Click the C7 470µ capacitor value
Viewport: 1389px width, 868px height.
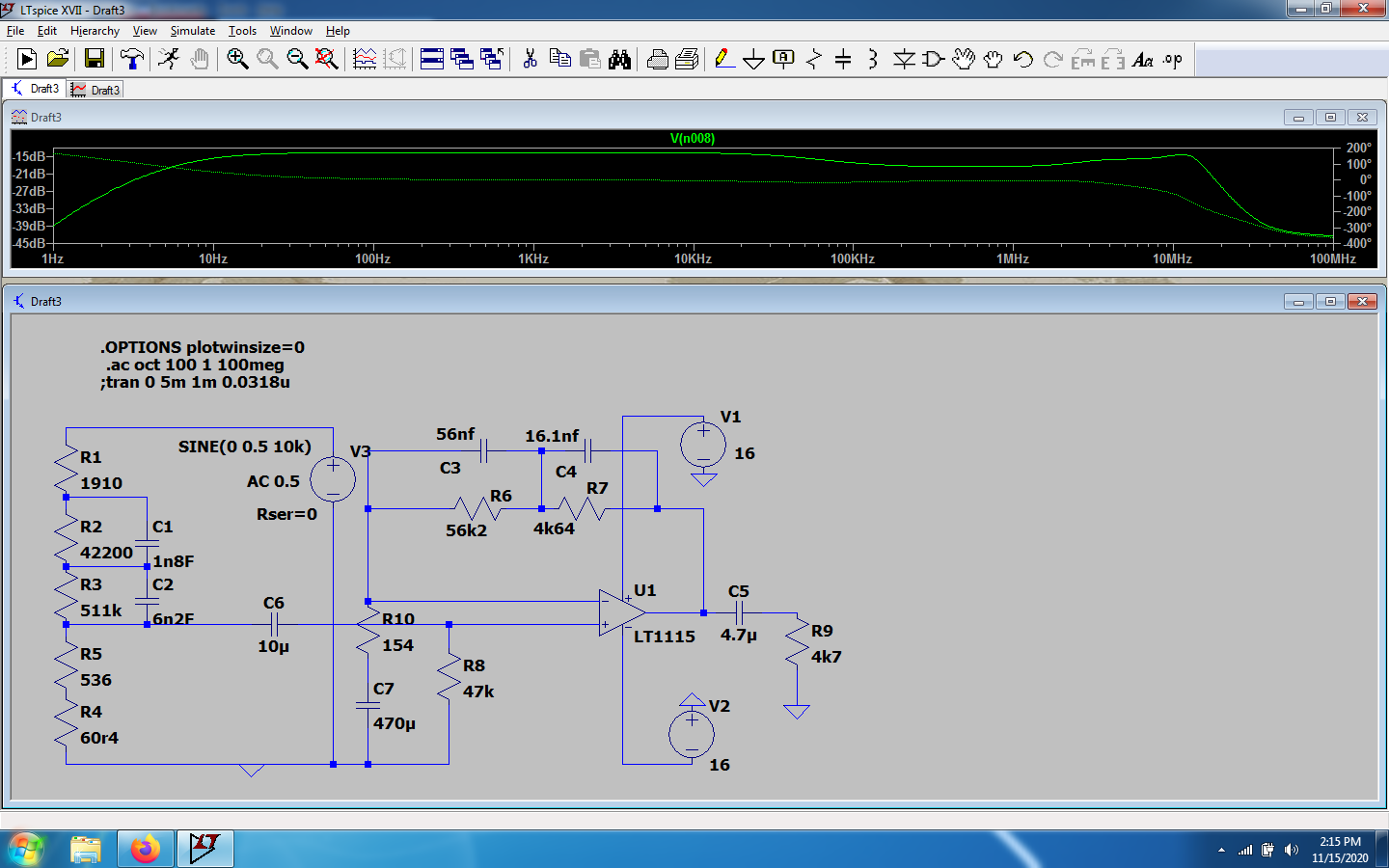[x=395, y=723]
